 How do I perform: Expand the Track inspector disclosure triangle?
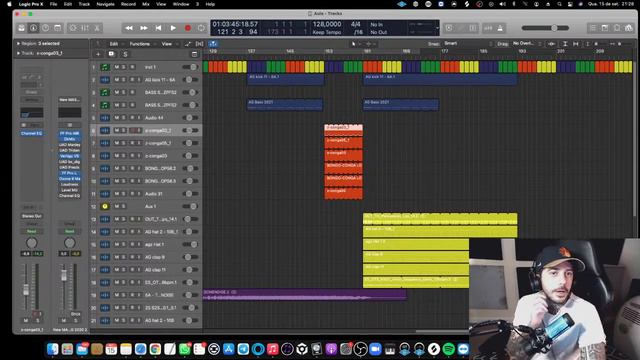pyautogui.click(x=18, y=53)
